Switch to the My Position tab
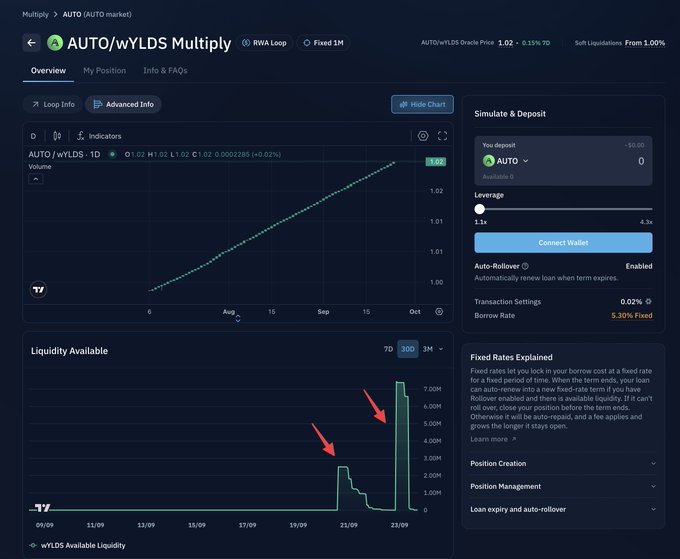The height and width of the screenshot is (559, 680). pos(105,71)
